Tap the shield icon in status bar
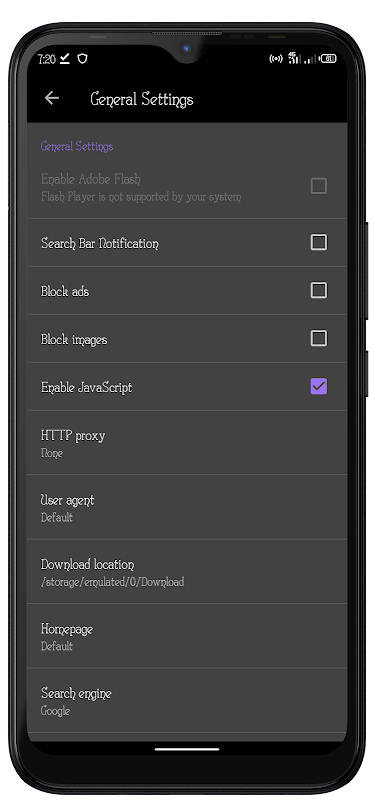 (x=82, y=59)
